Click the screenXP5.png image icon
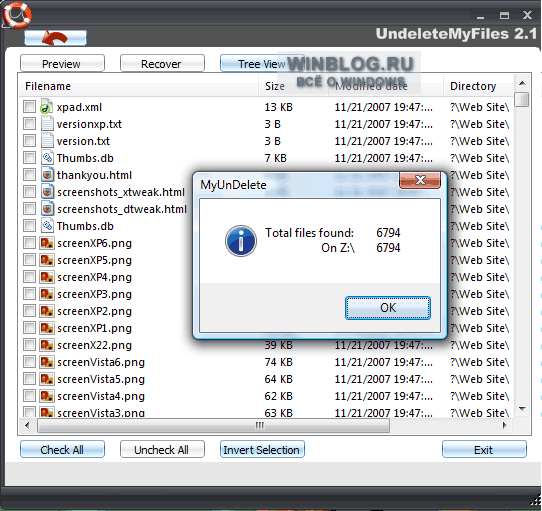542x511 pixels. (47, 260)
